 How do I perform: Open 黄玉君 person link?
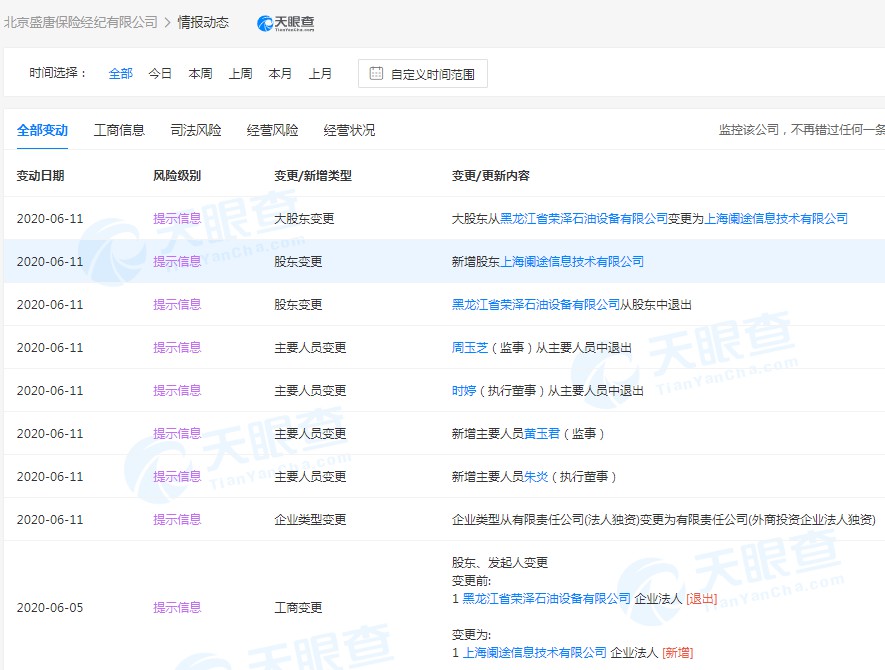point(542,433)
